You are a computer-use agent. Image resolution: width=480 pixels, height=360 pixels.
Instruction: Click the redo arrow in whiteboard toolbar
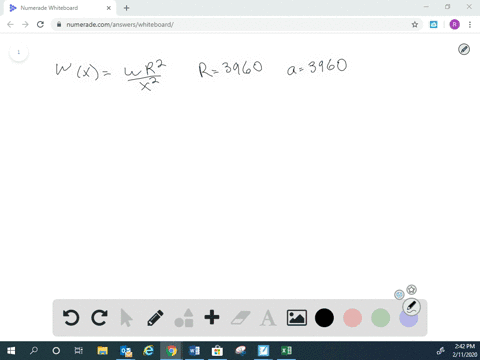pos(99,317)
